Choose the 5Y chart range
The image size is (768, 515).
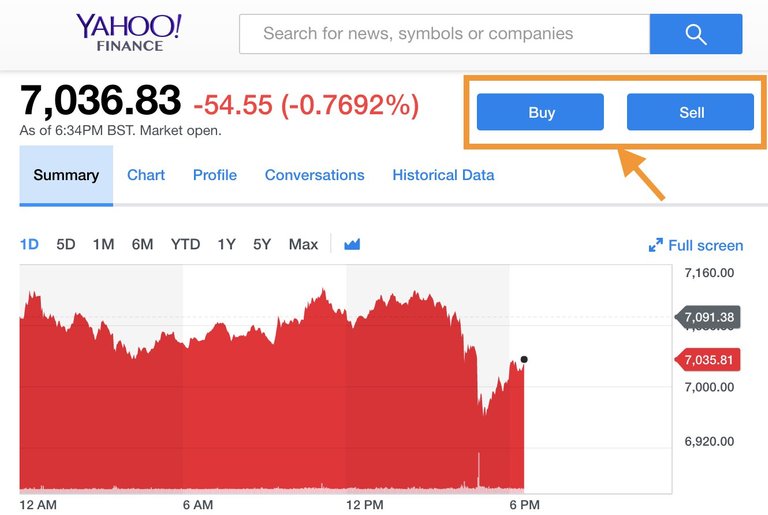[x=262, y=244]
